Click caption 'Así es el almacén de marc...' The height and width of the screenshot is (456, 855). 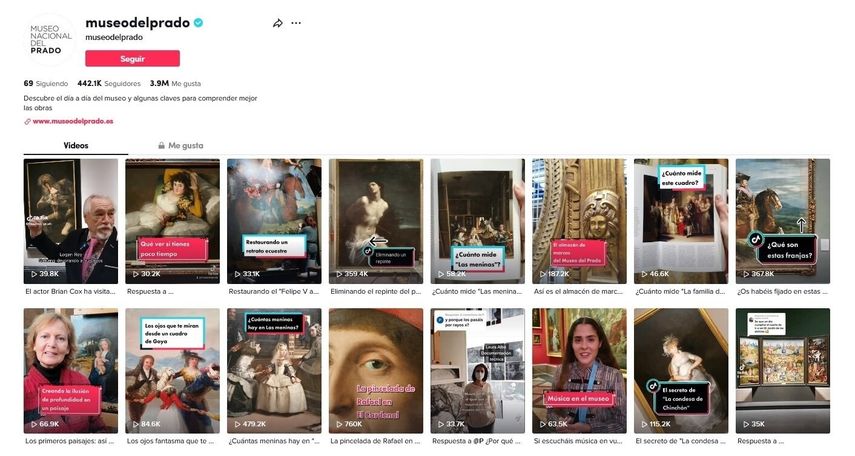[x=579, y=292]
